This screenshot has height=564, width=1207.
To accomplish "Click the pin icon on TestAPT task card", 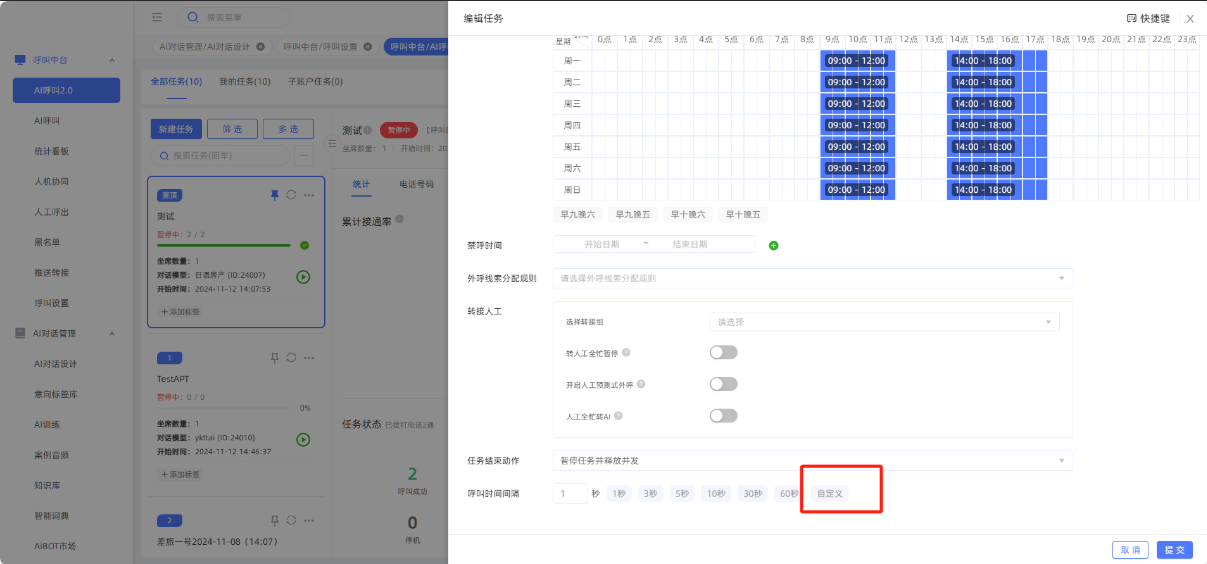I will pos(275,357).
